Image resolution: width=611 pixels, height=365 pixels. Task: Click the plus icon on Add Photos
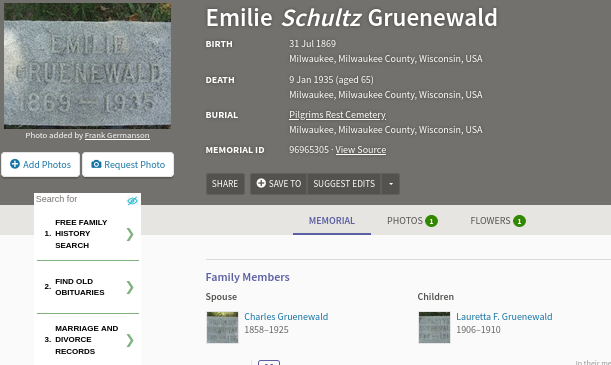pyautogui.click(x=15, y=164)
